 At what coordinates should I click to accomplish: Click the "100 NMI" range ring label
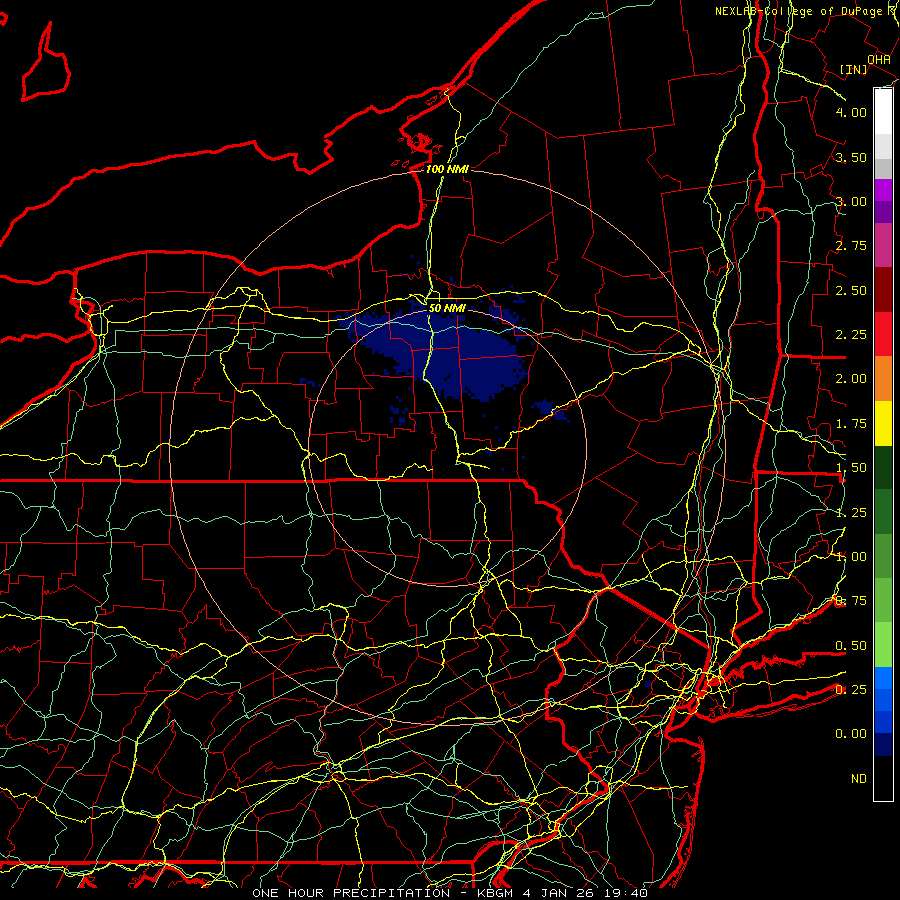[447, 169]
